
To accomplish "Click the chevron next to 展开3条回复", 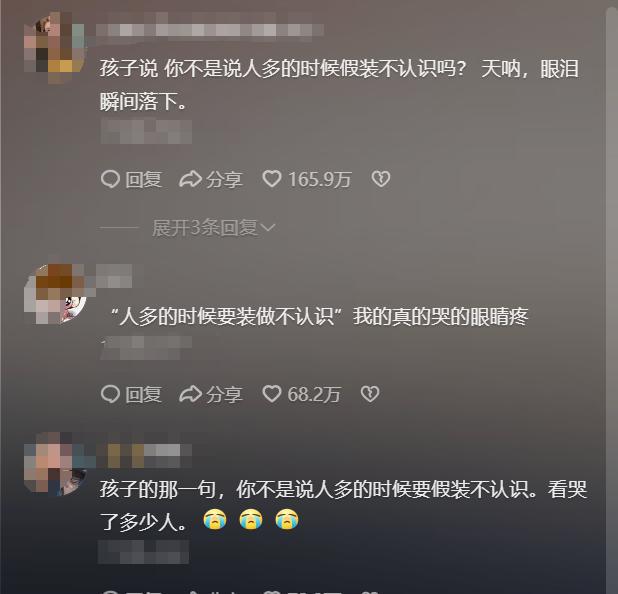I will [268, 228].
